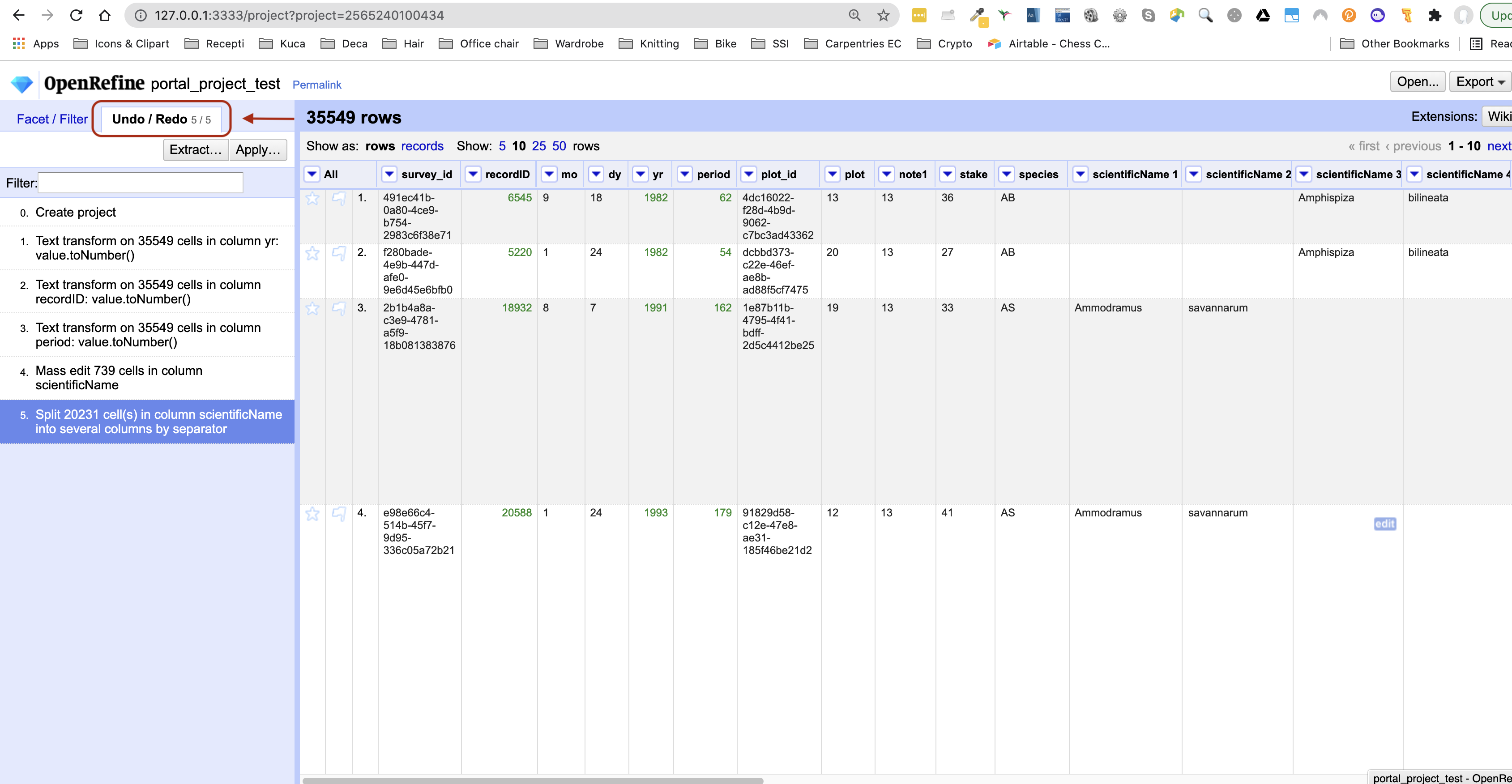Open the browser extensions puzzle icon

[1435, 15]
